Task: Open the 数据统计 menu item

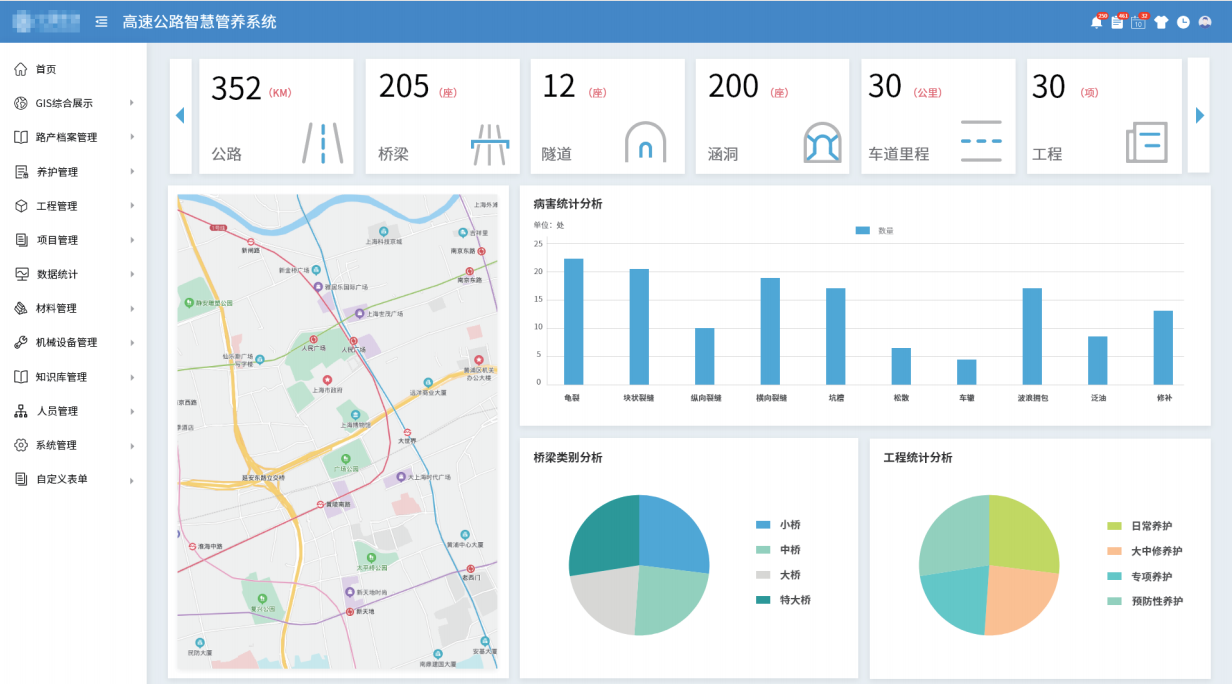Action: (x=57, y=274)
